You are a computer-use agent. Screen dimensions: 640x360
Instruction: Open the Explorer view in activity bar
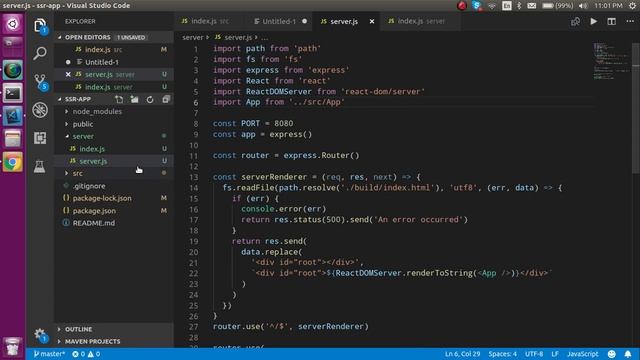pyautogui.click(x=40, y=26)
